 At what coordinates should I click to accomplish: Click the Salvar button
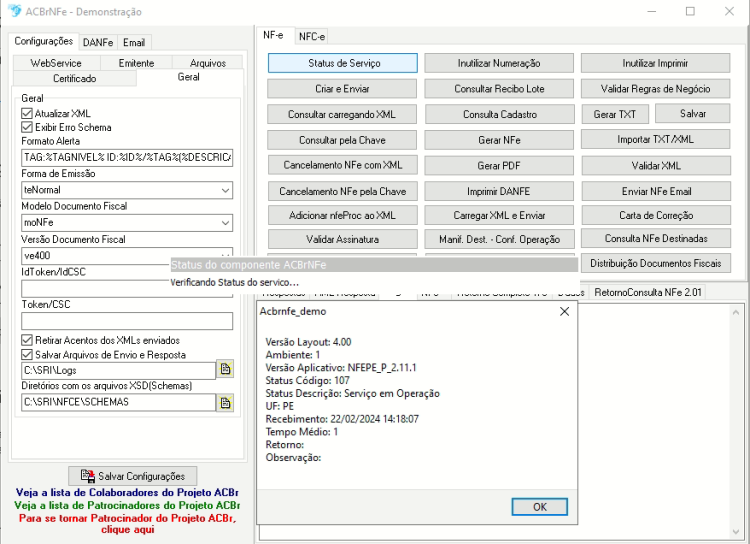[693, 114]
